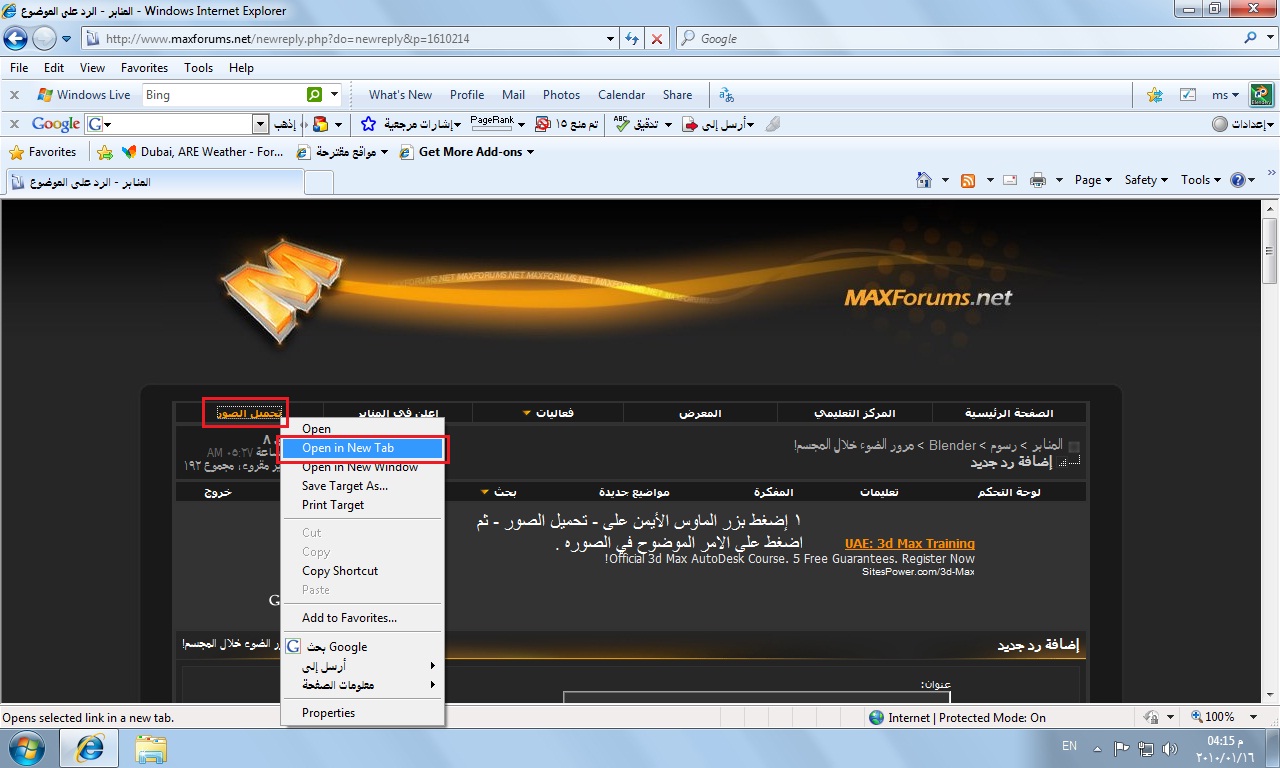Click the browser Forward arrow button

(x=44, y=38)
